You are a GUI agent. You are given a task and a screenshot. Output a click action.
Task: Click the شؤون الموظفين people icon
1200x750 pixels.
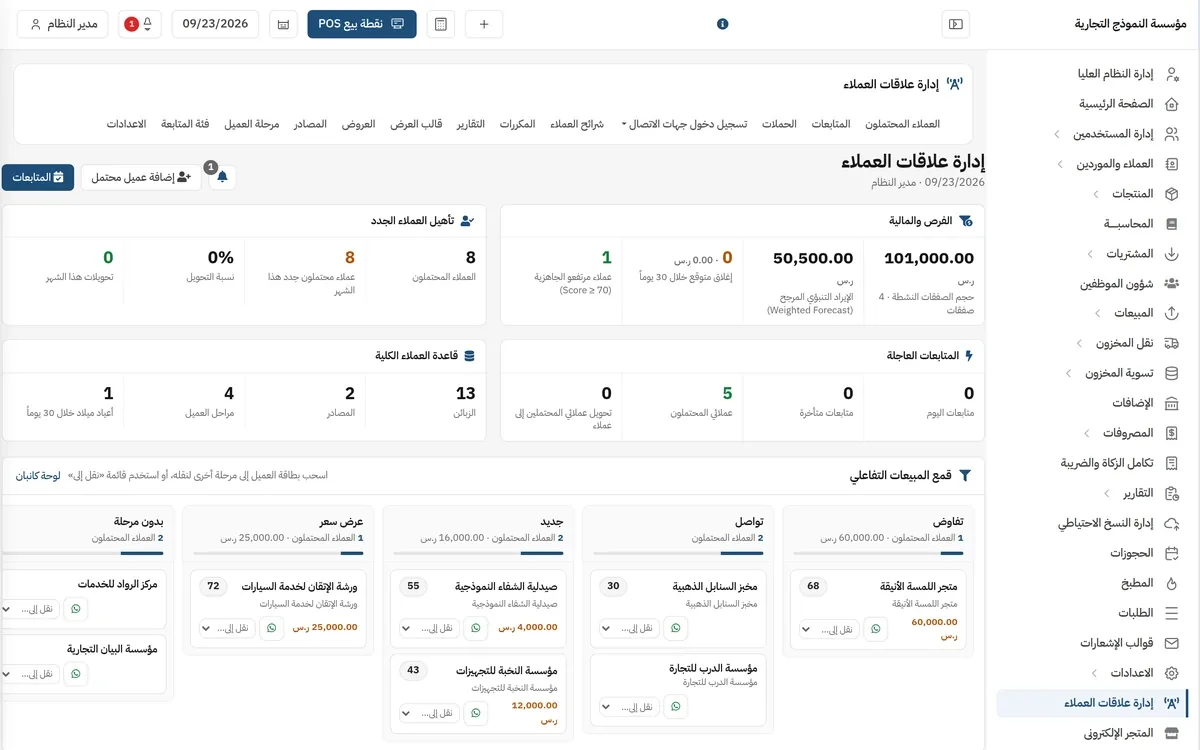1172,284
